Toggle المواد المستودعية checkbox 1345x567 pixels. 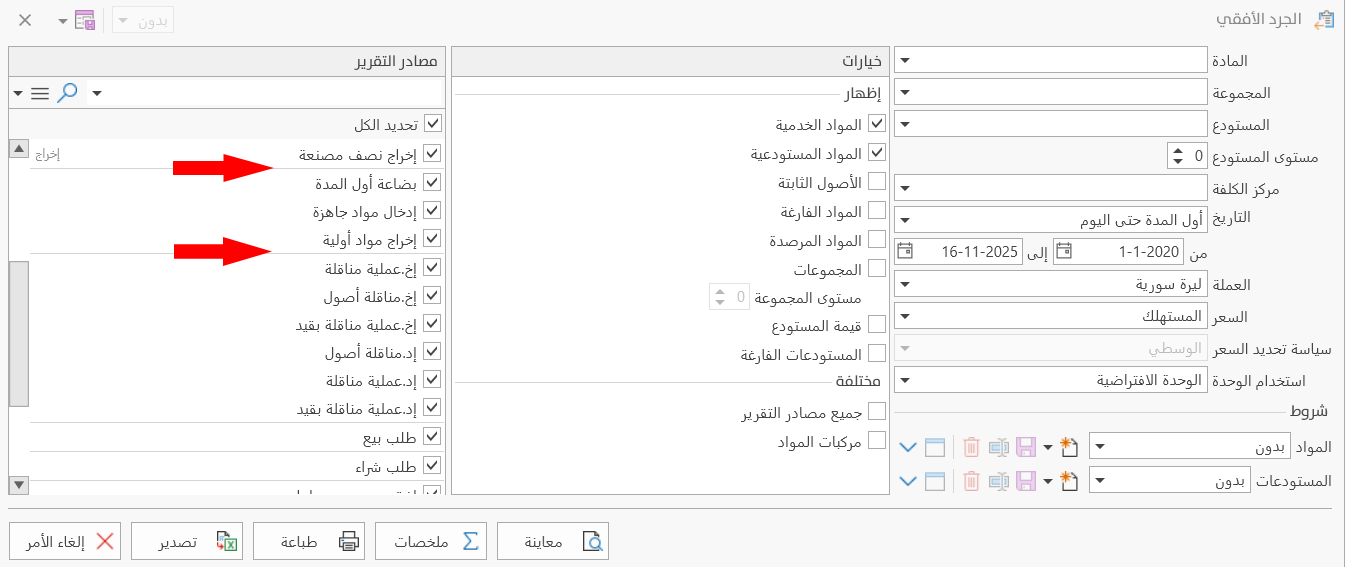tap(877, 154)
